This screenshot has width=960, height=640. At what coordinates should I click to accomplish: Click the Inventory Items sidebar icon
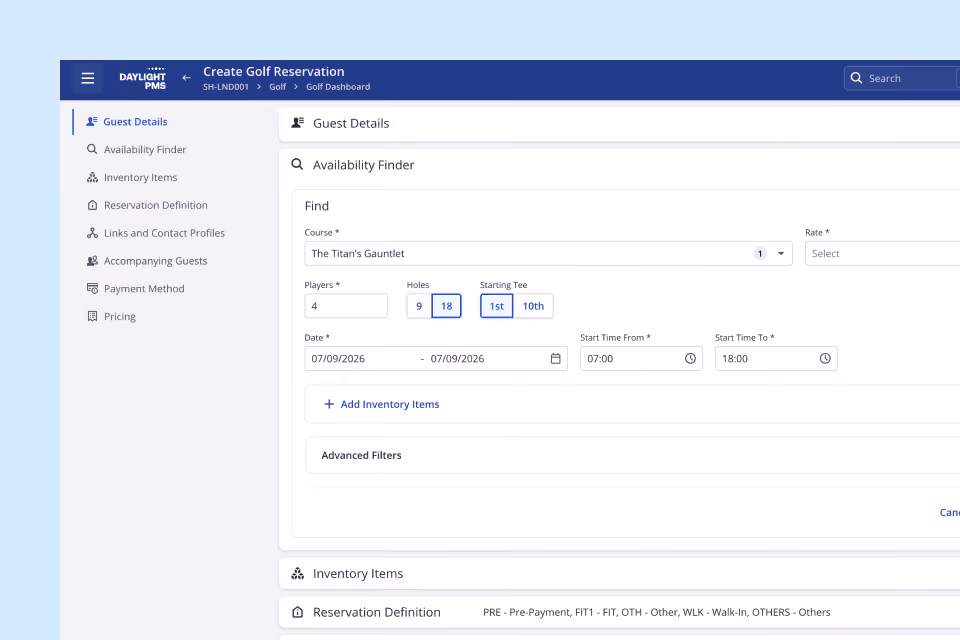(92, 177)
